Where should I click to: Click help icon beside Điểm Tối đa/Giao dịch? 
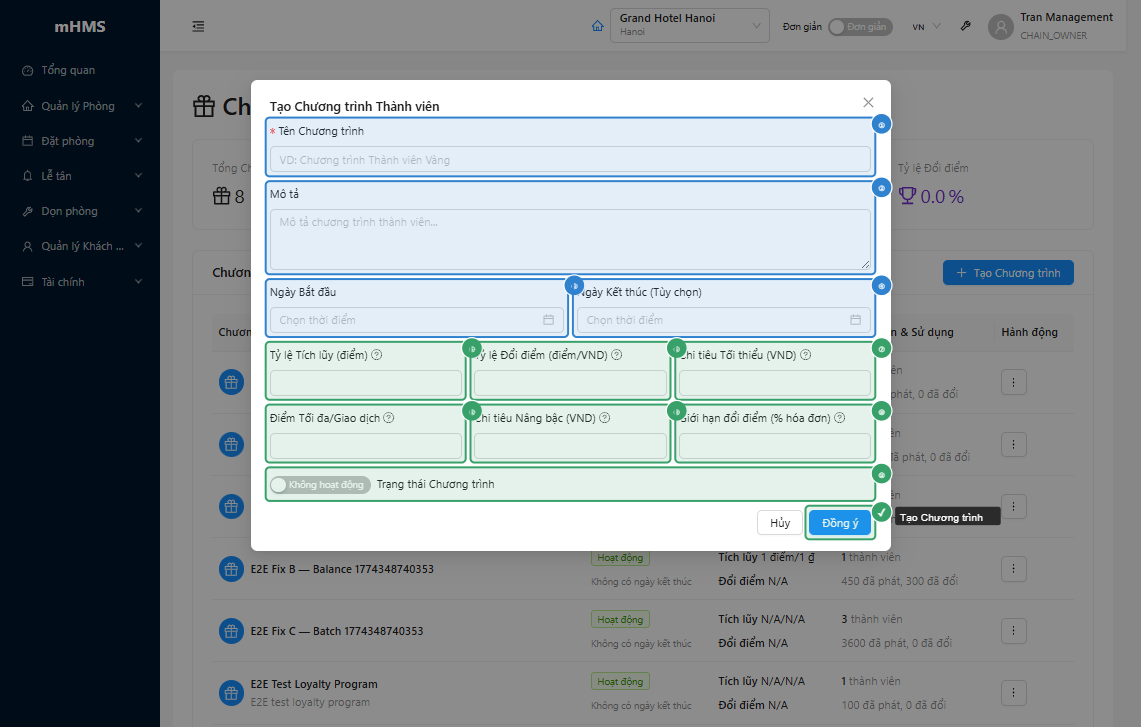click(x=389, y=418)
